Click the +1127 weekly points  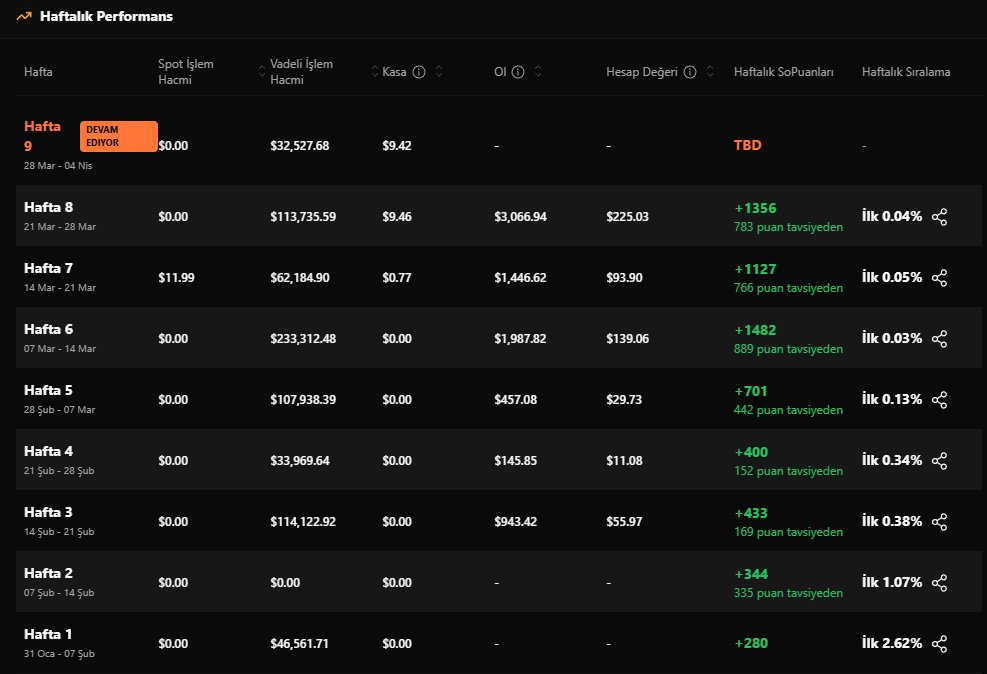[x=755, y=269]
